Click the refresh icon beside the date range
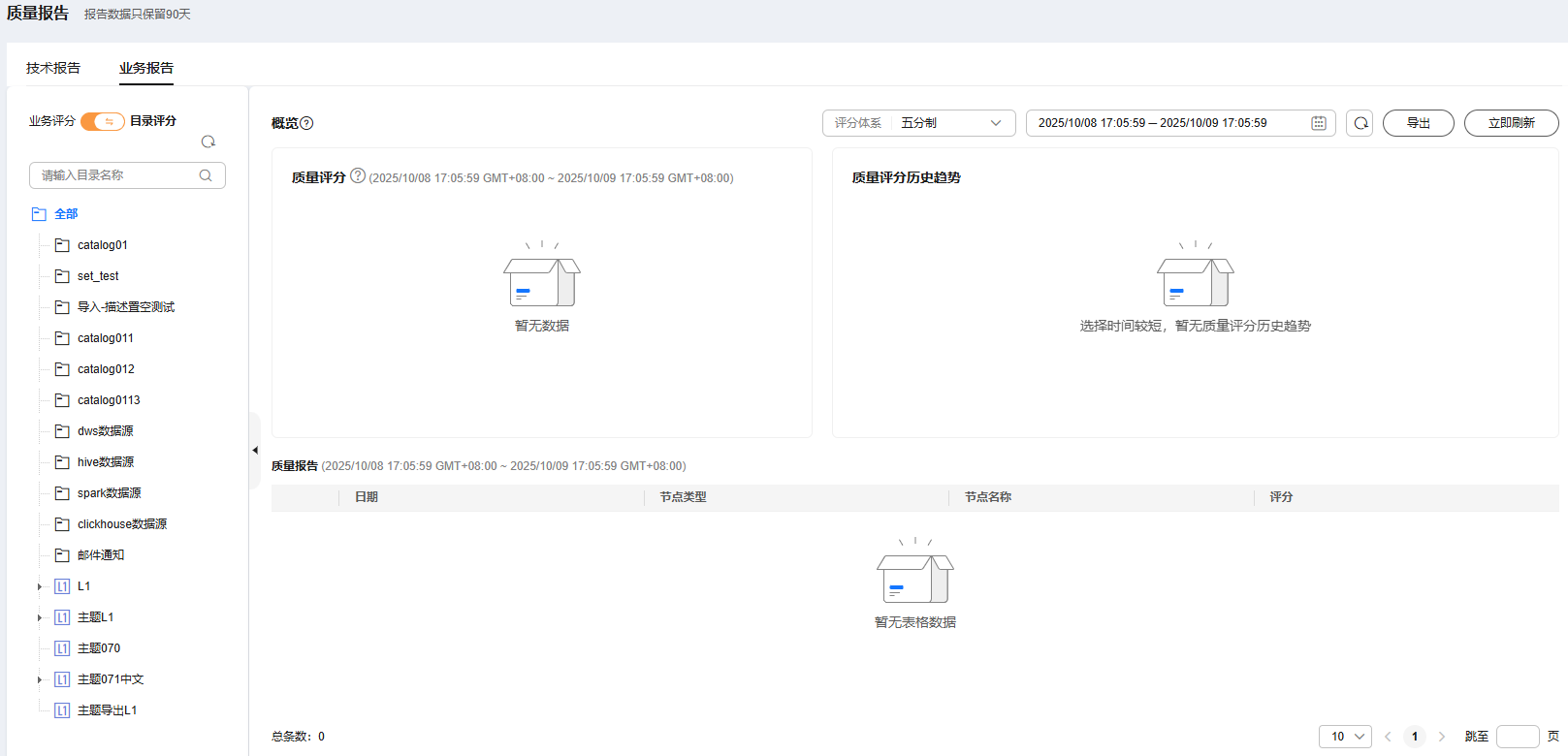Screen dimensions: 1568x756 point(1360,123)
